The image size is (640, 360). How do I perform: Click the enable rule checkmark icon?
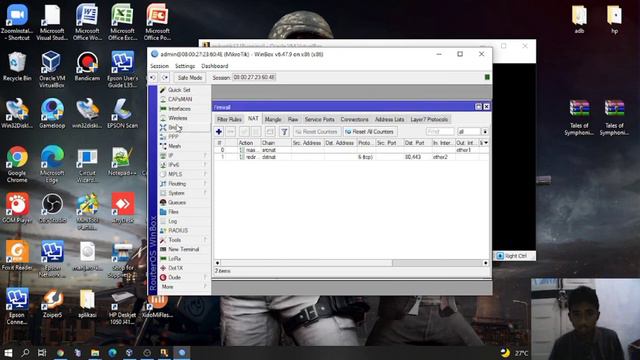pos(244,132)
